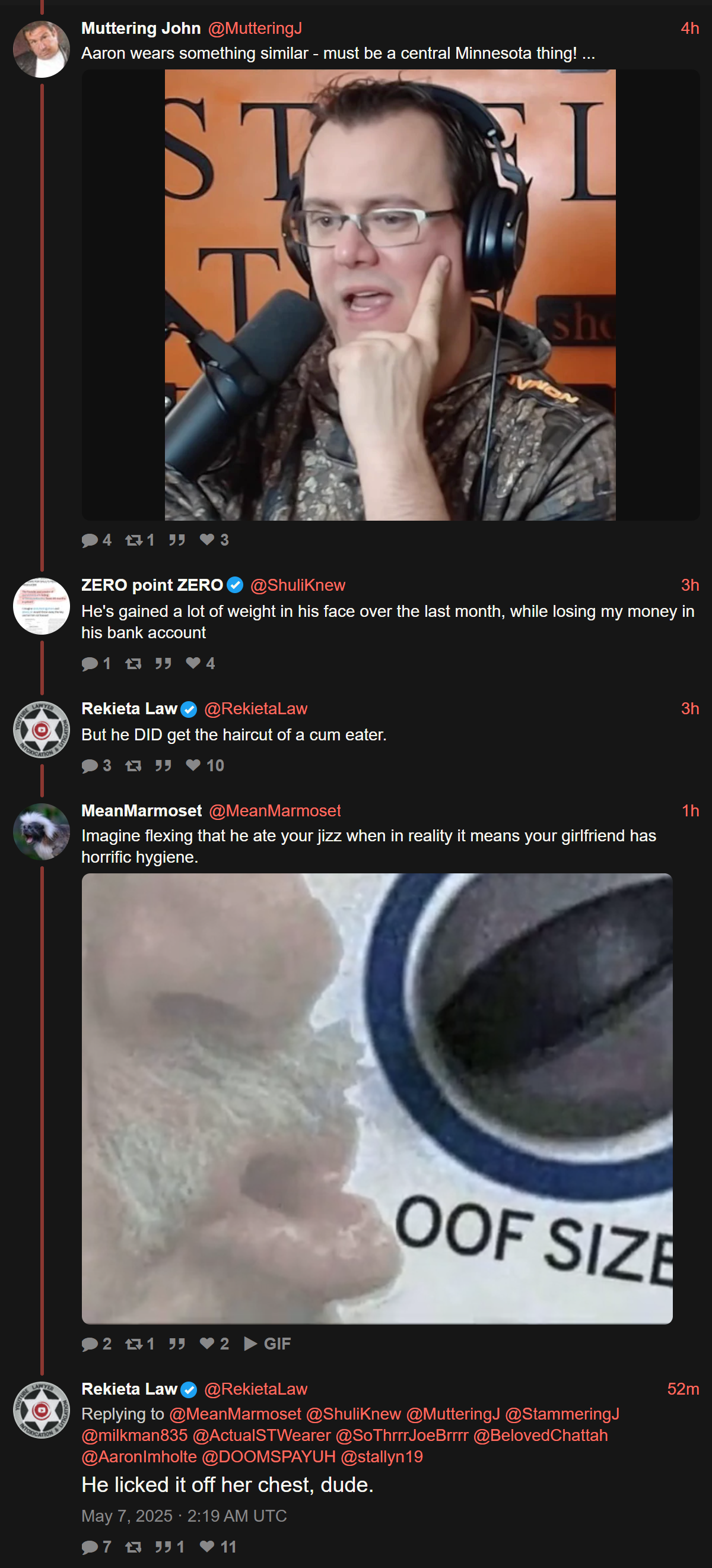
Task: Open @MutteringJ profile handle link
Action: [x=255, y=28]
